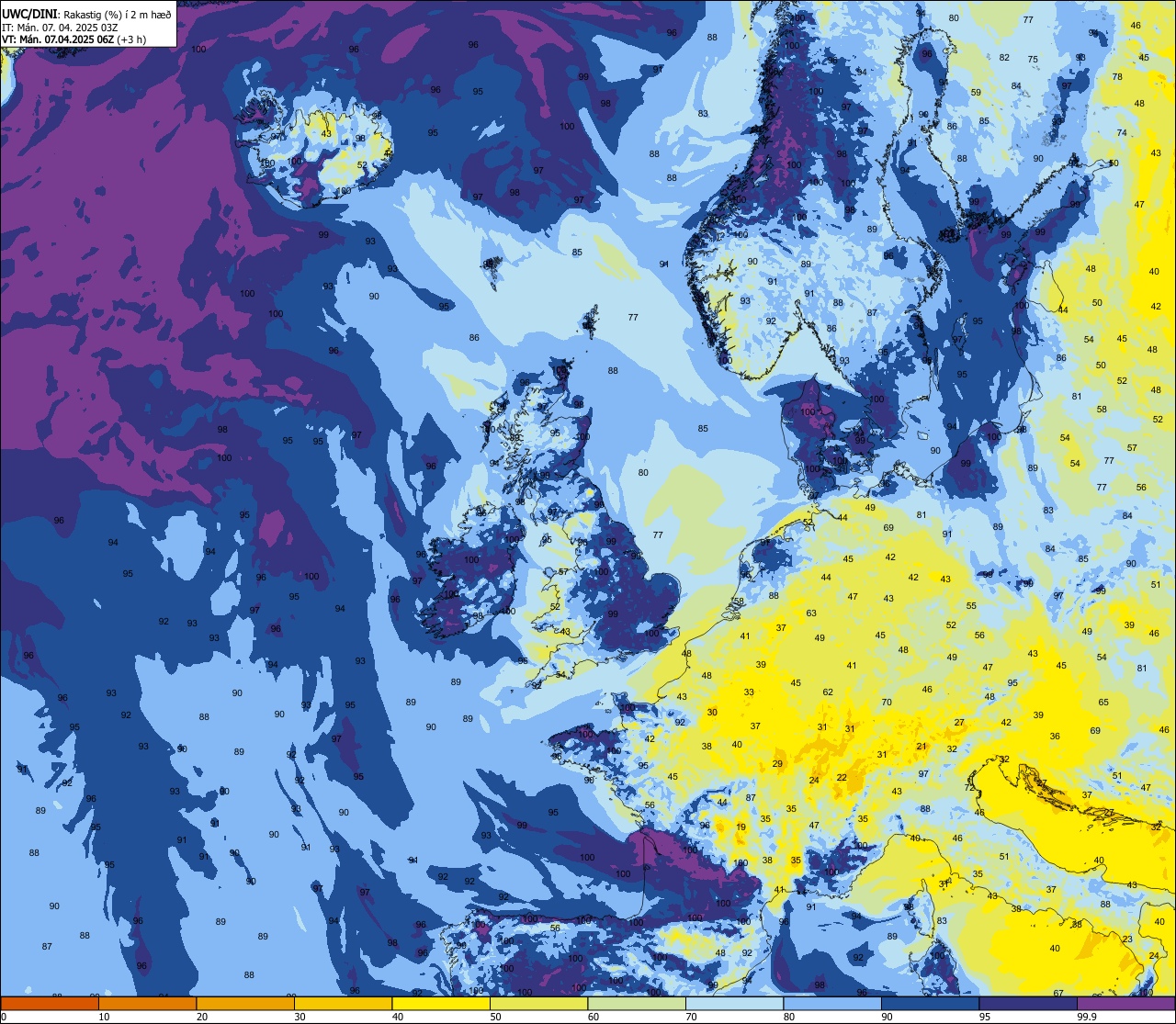Click the 70–80 pale blue legend swatch
The width and height of the screenshot is (1176, 1024).
(x=734, y=1003)
